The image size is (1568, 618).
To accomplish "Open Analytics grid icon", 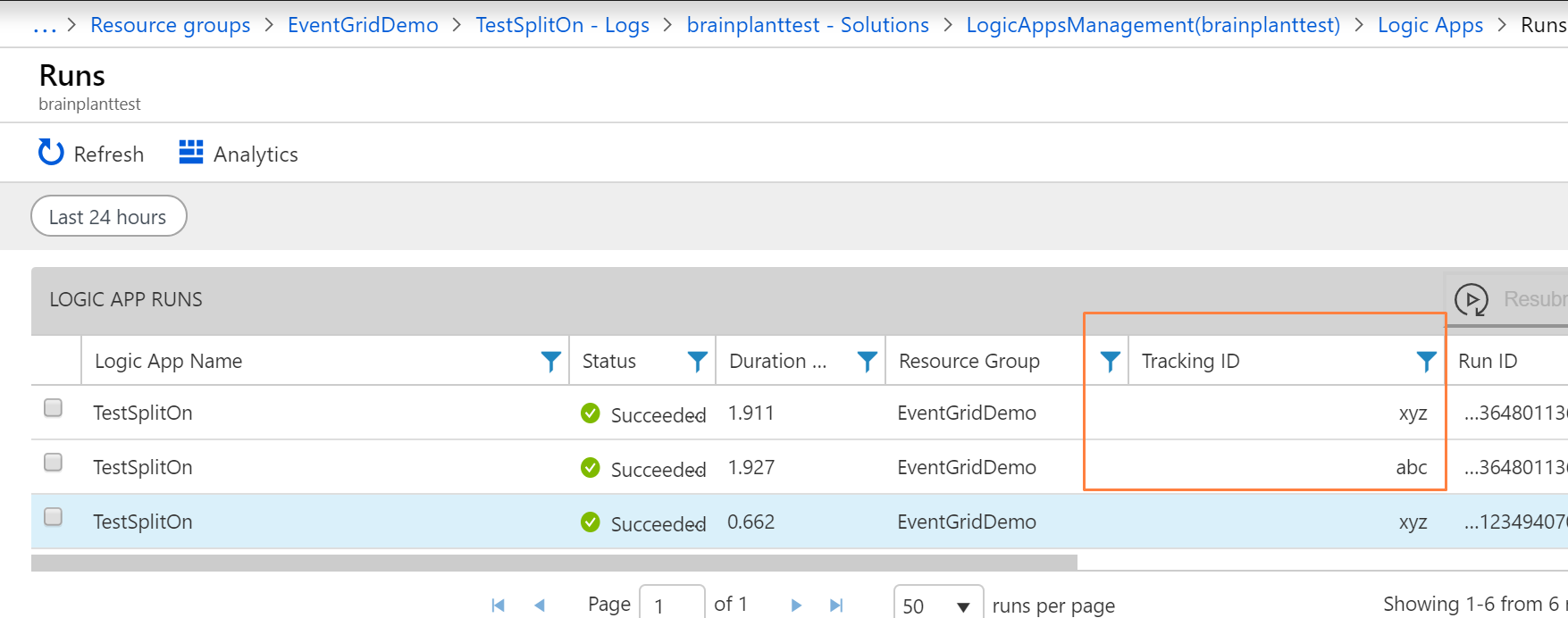I will 191,153.
